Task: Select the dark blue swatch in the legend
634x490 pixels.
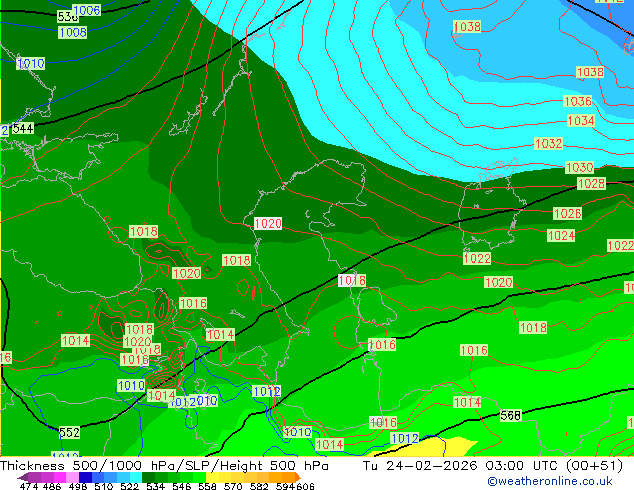Action: (85, 477)
